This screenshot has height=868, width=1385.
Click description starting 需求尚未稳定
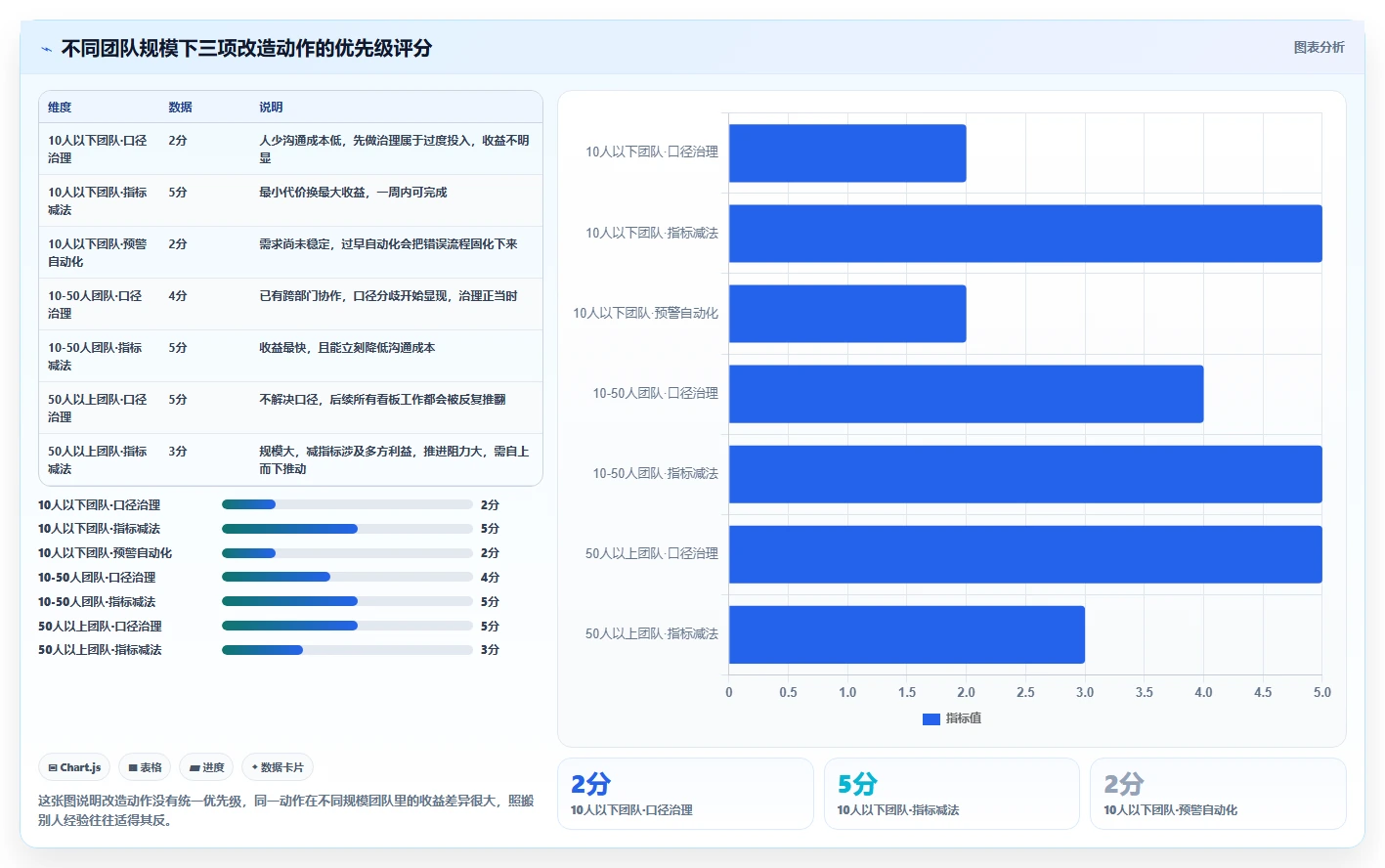(388, 244)
